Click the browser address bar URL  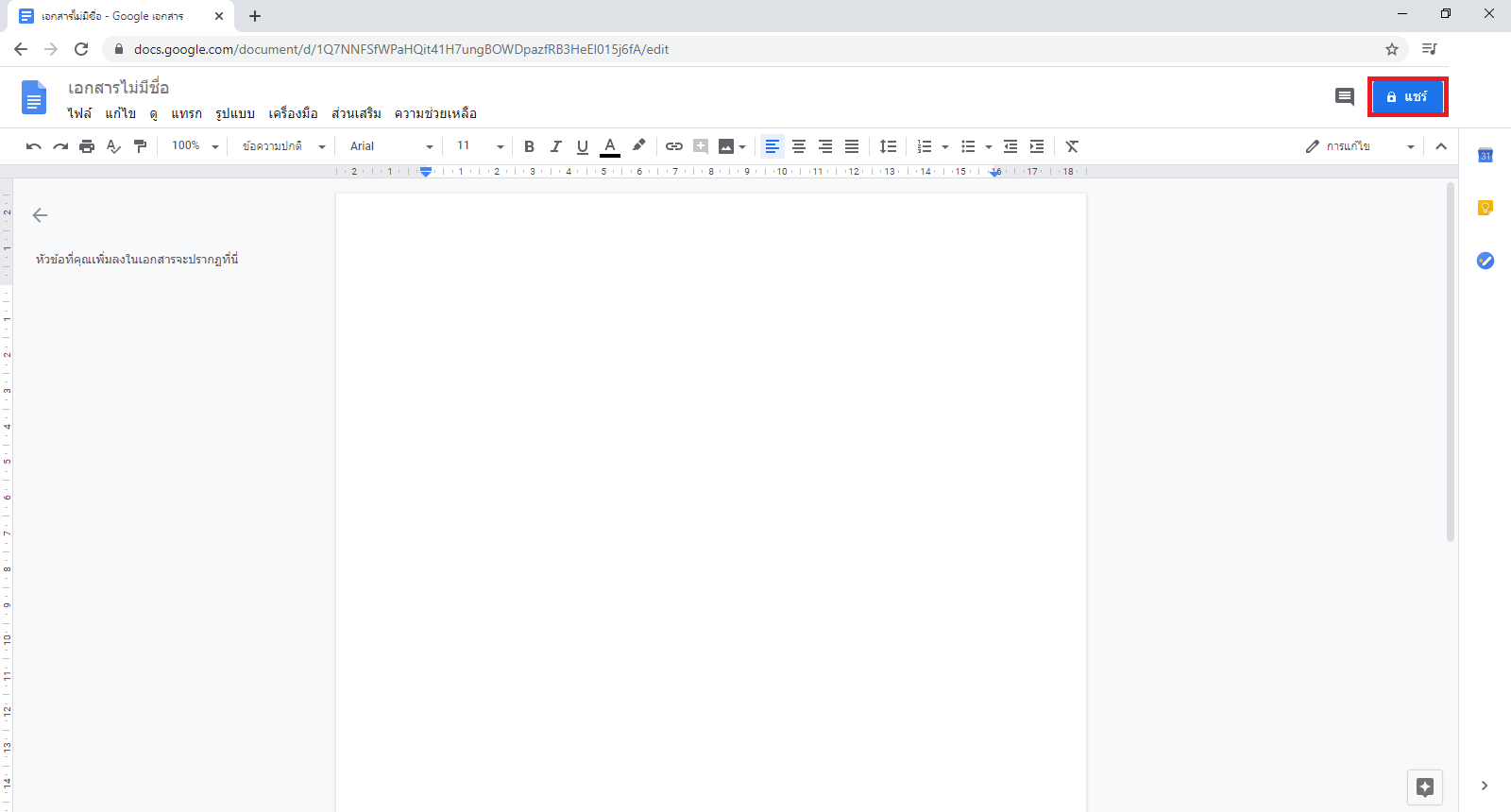[x=401, y=49]
